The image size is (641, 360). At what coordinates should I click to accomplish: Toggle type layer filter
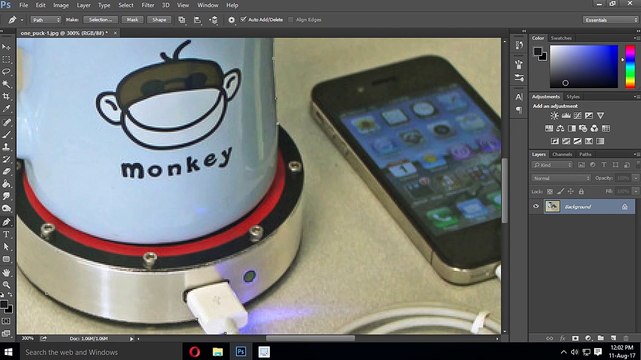click(604, 165)
